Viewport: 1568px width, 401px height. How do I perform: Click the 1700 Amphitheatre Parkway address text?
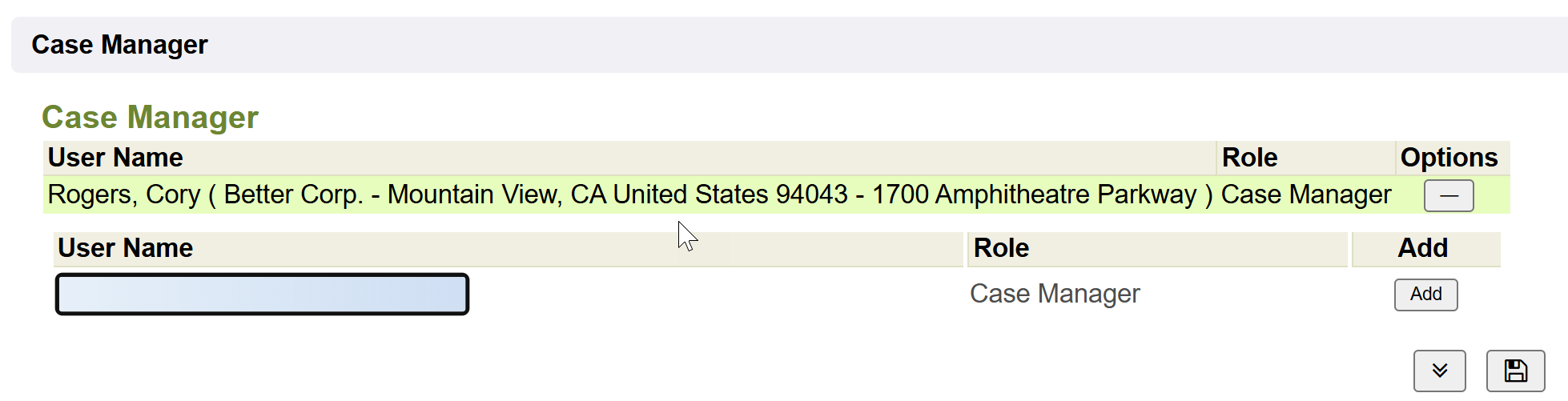(x=1034, y=194)
